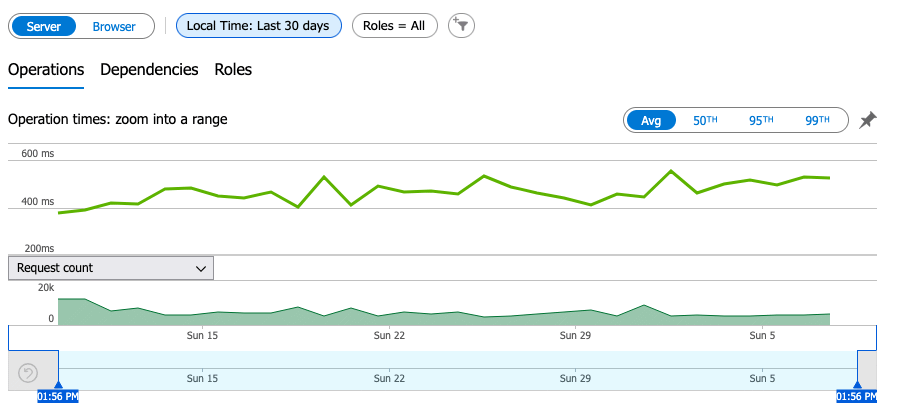Select the 95th percentile option
897x411 pixels.
761,120
